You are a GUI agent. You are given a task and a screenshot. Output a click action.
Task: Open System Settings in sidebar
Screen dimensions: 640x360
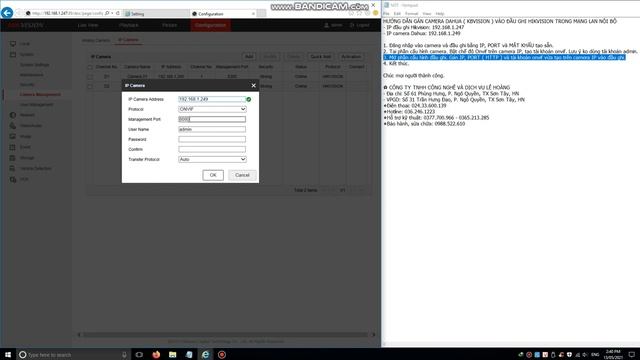tap(35, 65)
